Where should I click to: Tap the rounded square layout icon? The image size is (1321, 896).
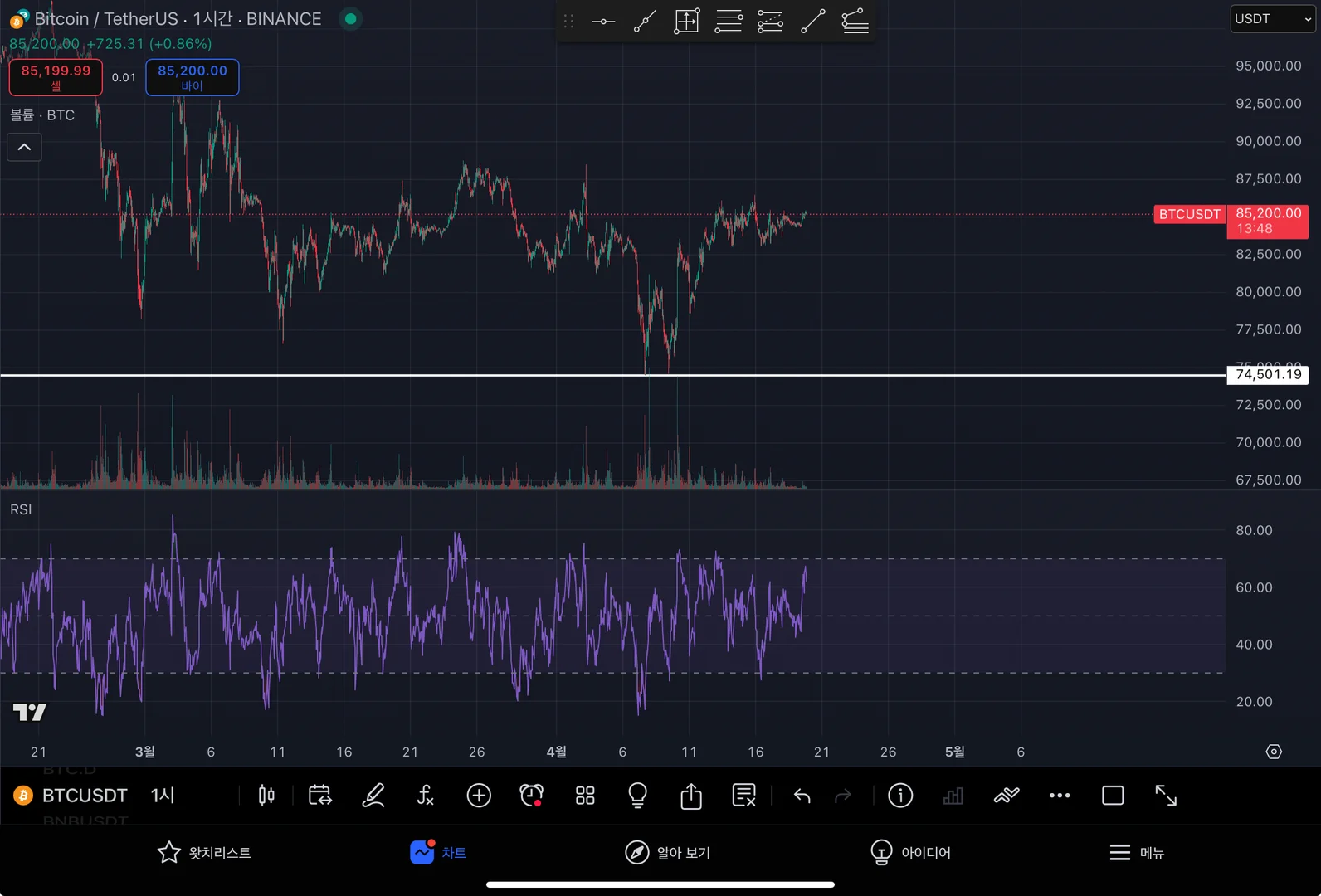point(1113,796)
